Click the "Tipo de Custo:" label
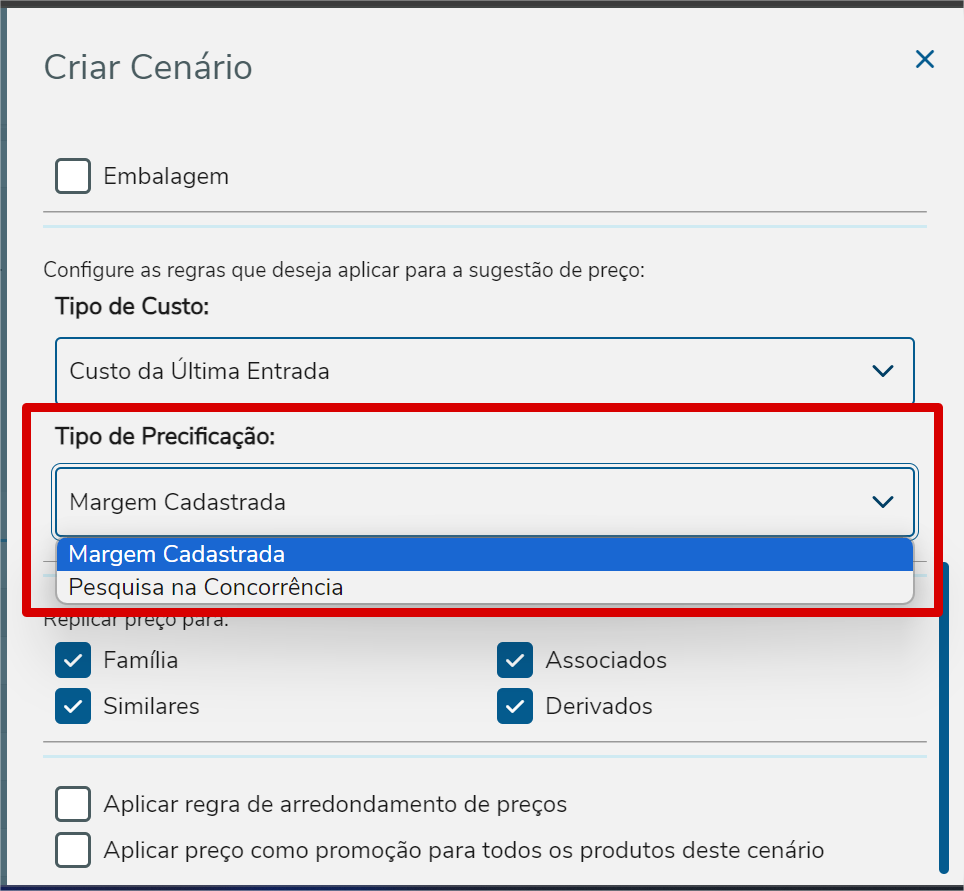 132,307
